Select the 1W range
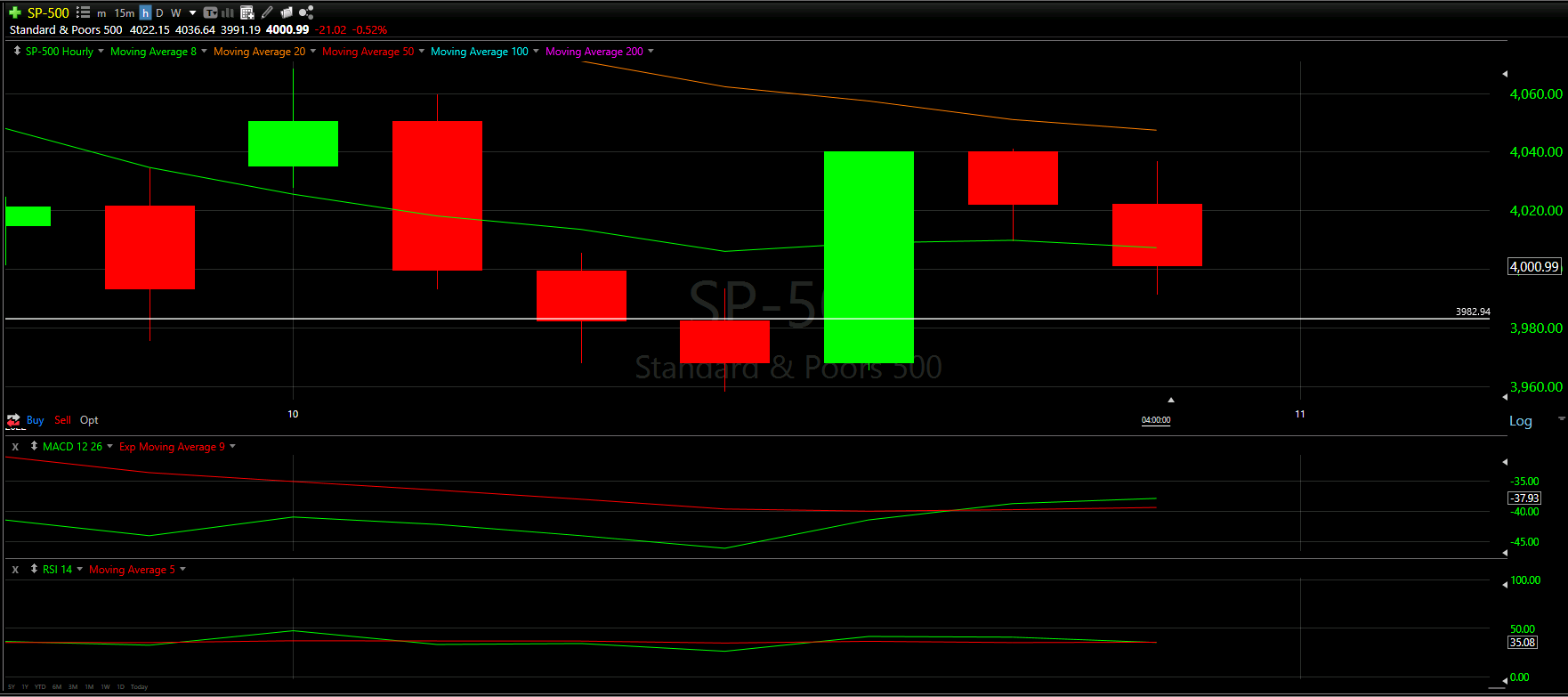The width and height of the screenshot is (1568, 697). (105, 687)
